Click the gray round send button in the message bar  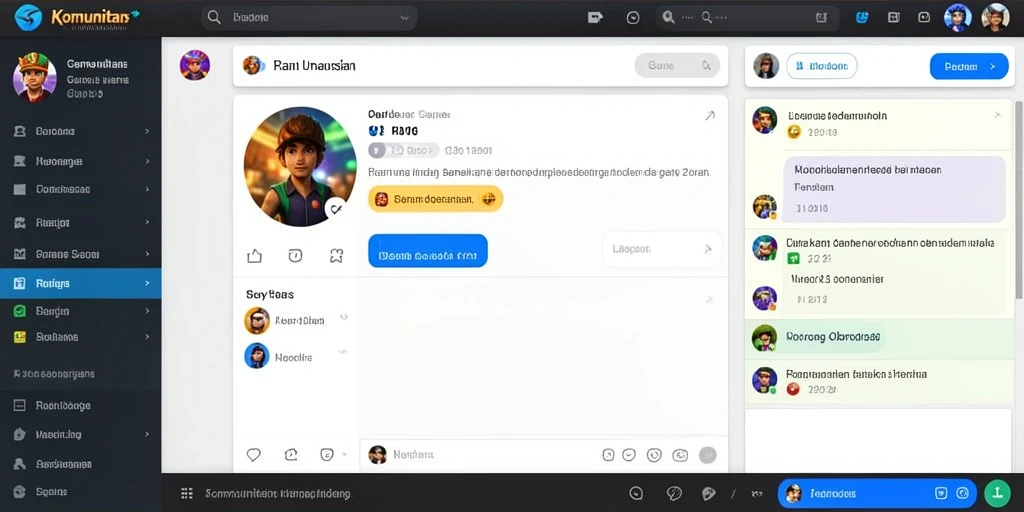pos(708,455)
